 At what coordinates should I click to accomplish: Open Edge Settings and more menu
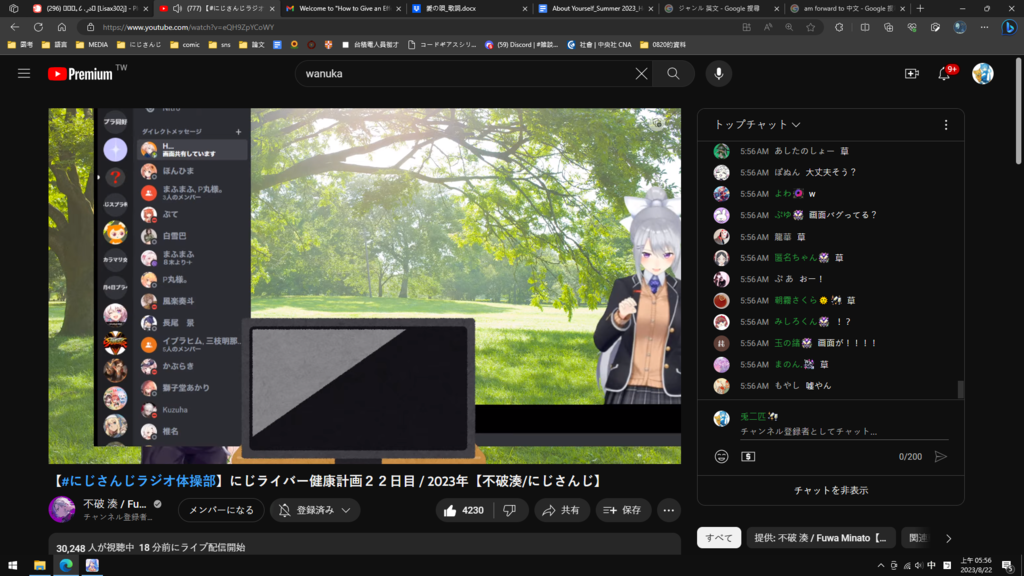coord(984,27)
